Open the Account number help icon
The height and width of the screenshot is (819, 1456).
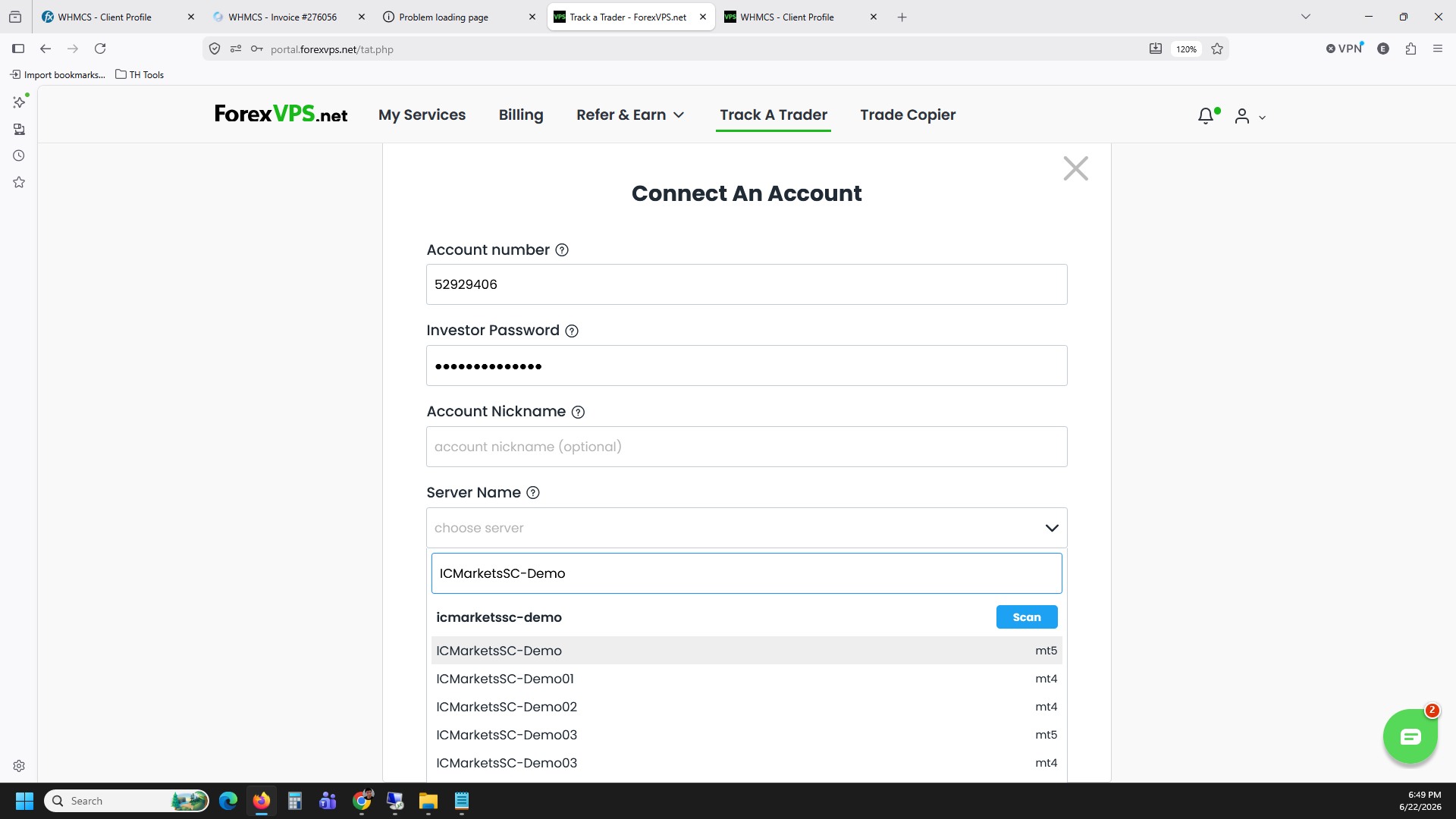[562, 250]
